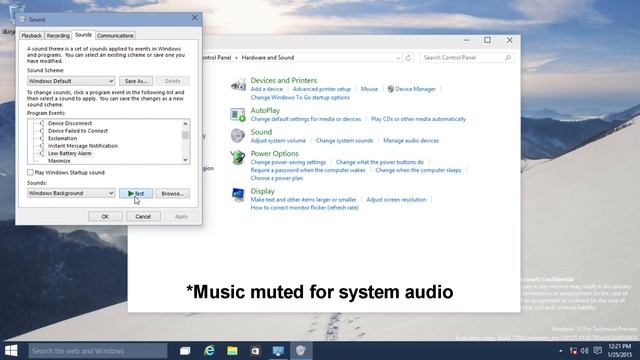Click the speaker icon next to Device Disconnect
Viewport: 640px width, 360px height.
42,123
